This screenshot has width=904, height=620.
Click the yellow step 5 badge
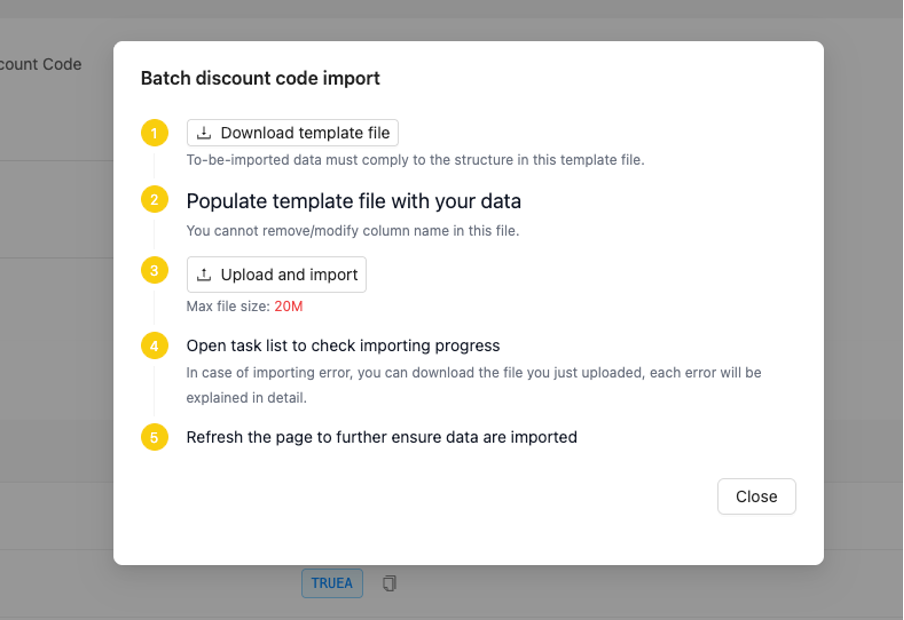pyautogui.click(x=154, y=437)
